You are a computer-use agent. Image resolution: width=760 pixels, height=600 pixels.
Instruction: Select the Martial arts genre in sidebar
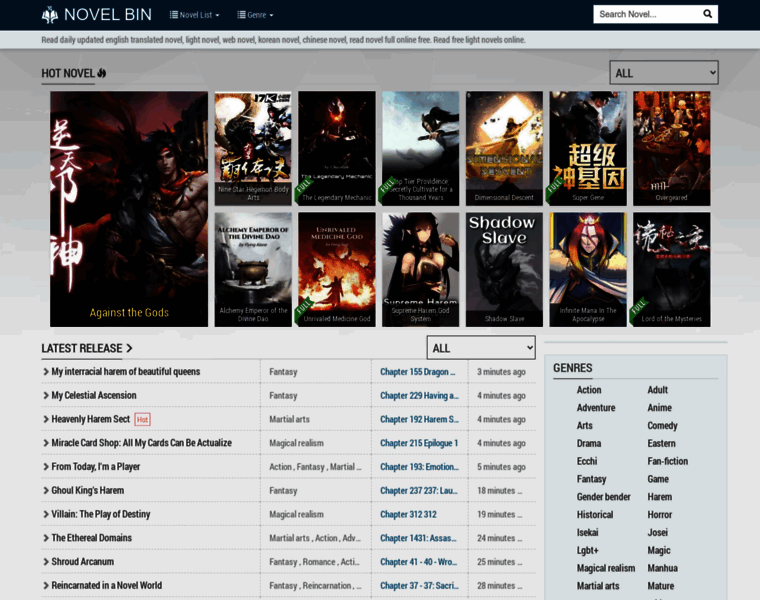coord(598,586)
